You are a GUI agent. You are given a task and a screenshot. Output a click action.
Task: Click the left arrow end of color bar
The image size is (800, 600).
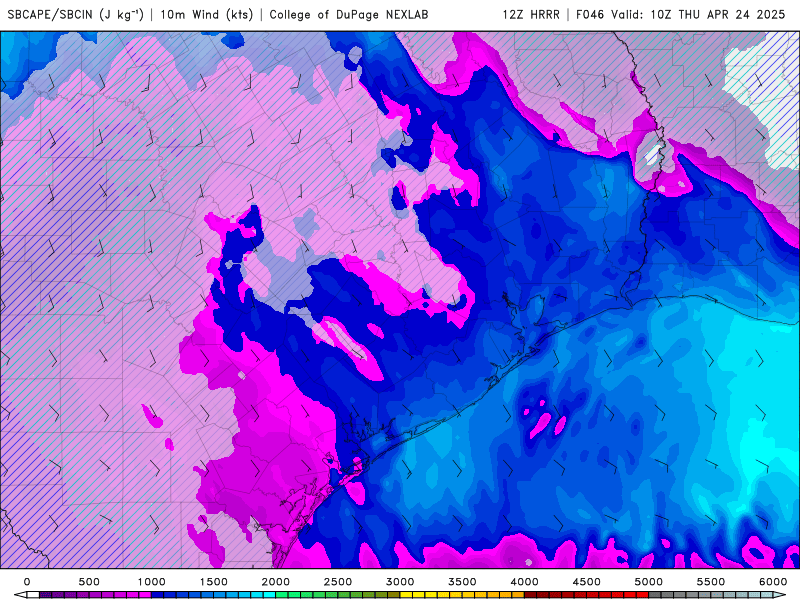coord(20,595)
